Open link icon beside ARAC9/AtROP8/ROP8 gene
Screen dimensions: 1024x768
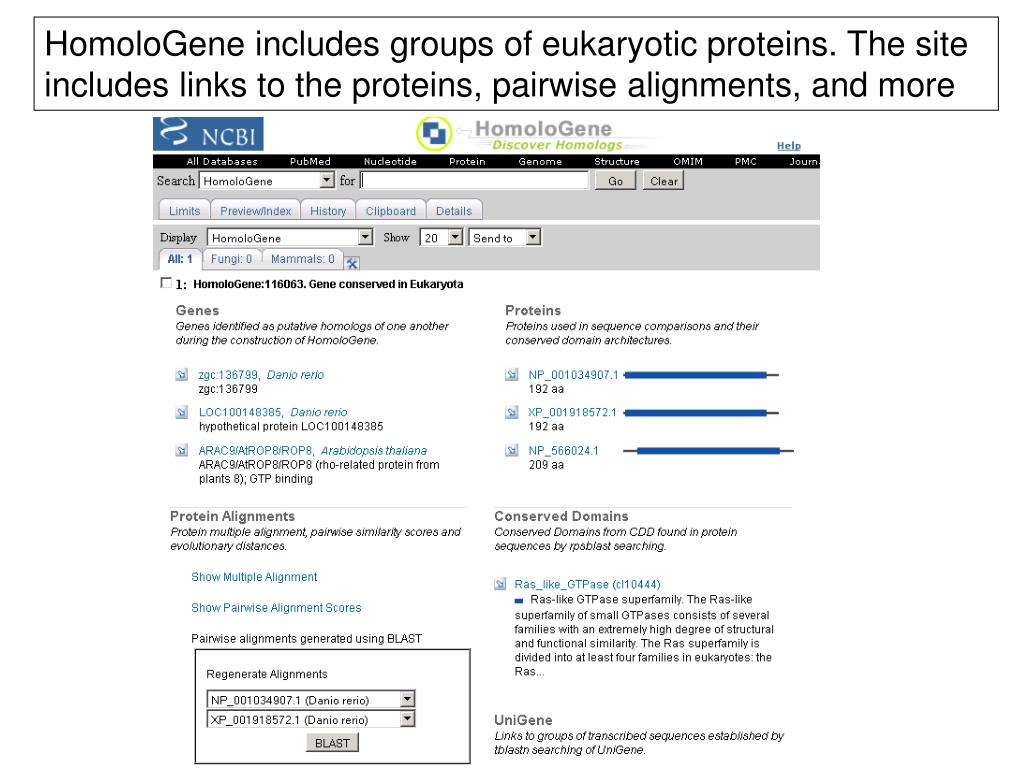coord(182,451)
